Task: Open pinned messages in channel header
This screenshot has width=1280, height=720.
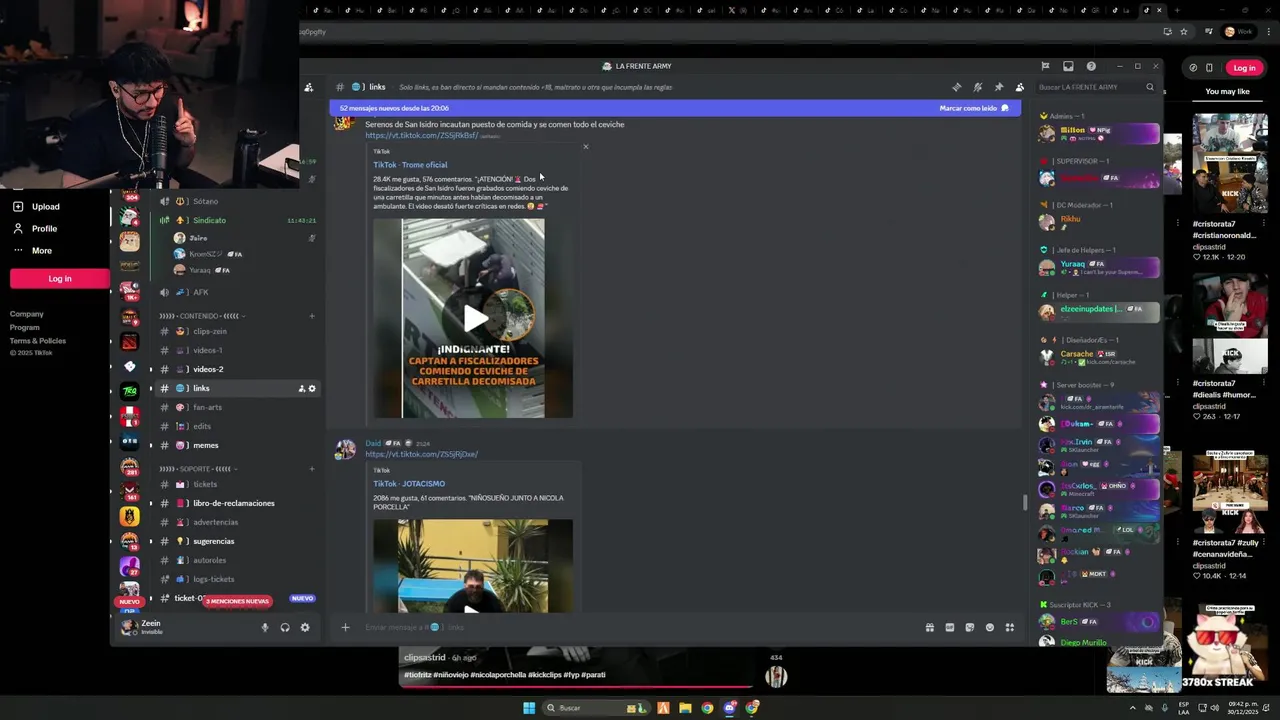Action: (998, 87)
